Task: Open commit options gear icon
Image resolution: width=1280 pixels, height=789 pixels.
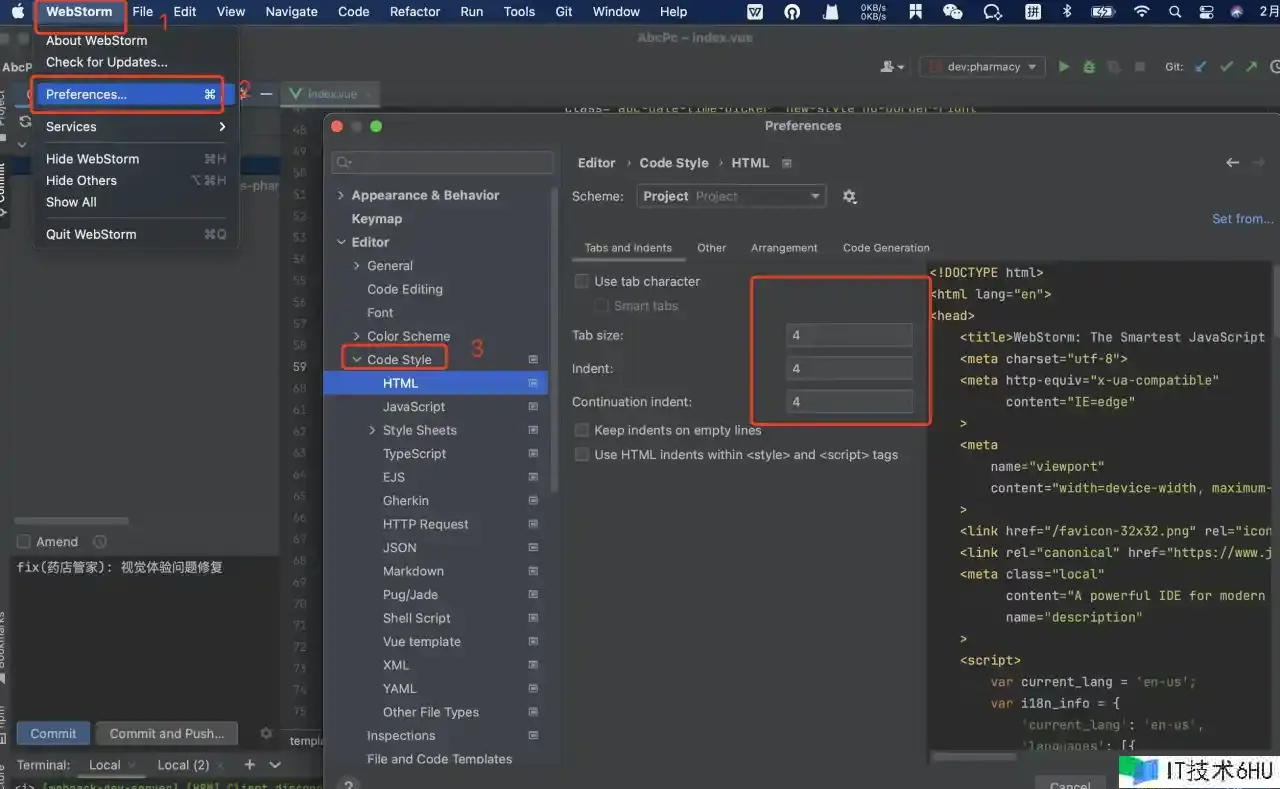Action: coord(266,733)
